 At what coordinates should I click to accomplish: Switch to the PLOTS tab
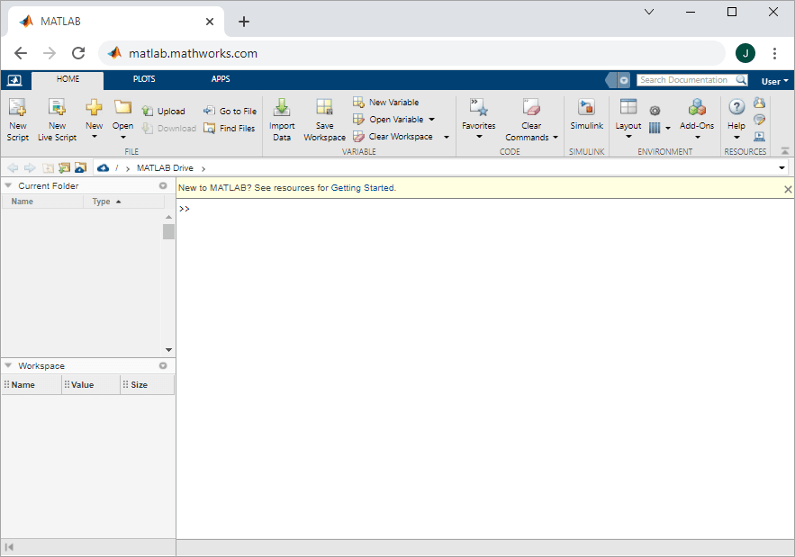[144, 79]
